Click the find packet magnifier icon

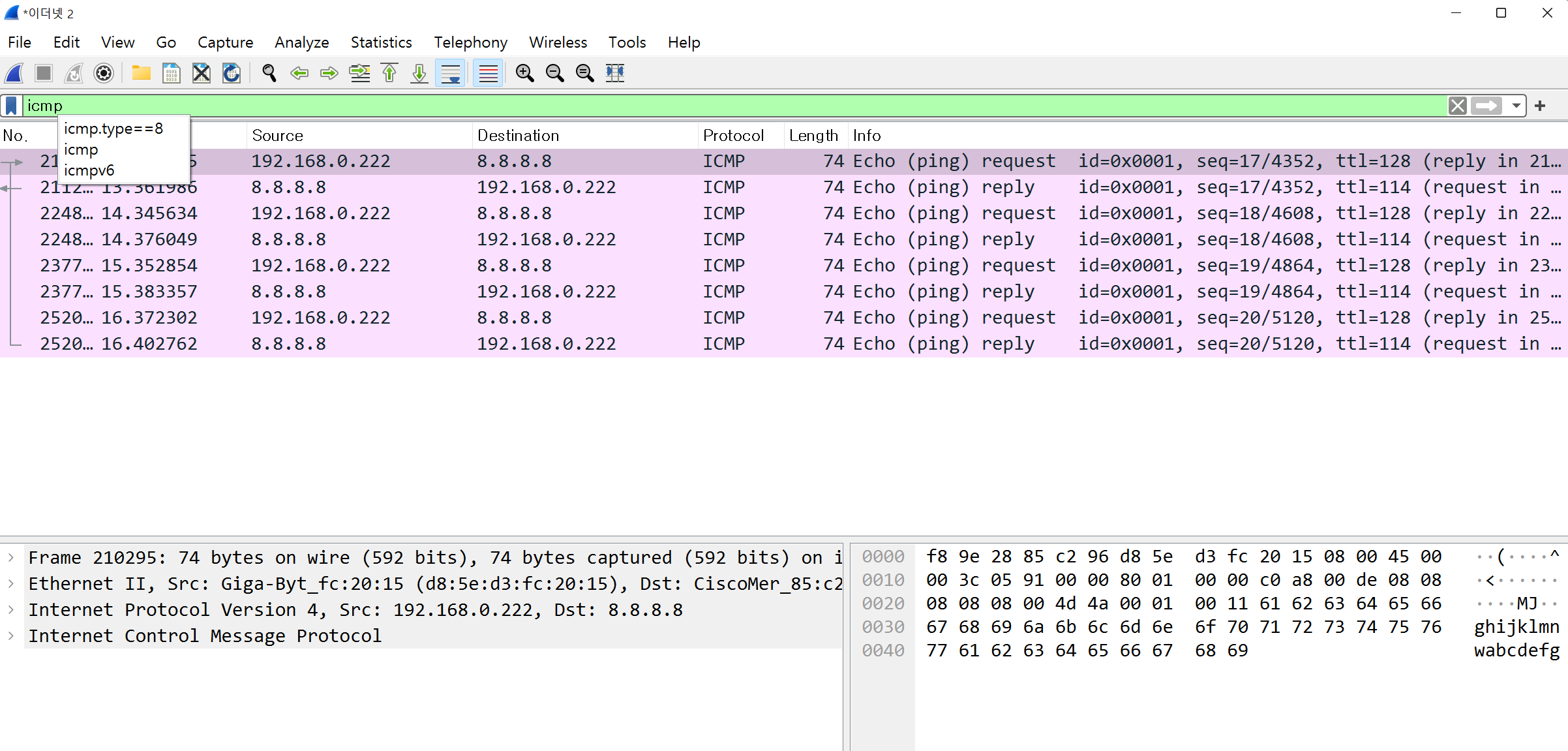(x=269, y=73)
